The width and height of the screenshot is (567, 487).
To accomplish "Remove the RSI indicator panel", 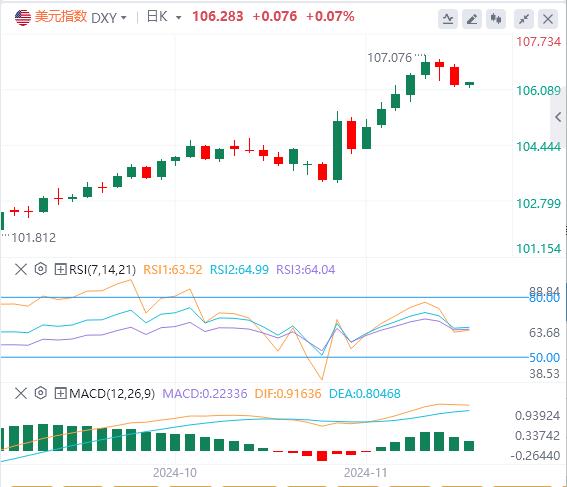I will tap(21, 269).
